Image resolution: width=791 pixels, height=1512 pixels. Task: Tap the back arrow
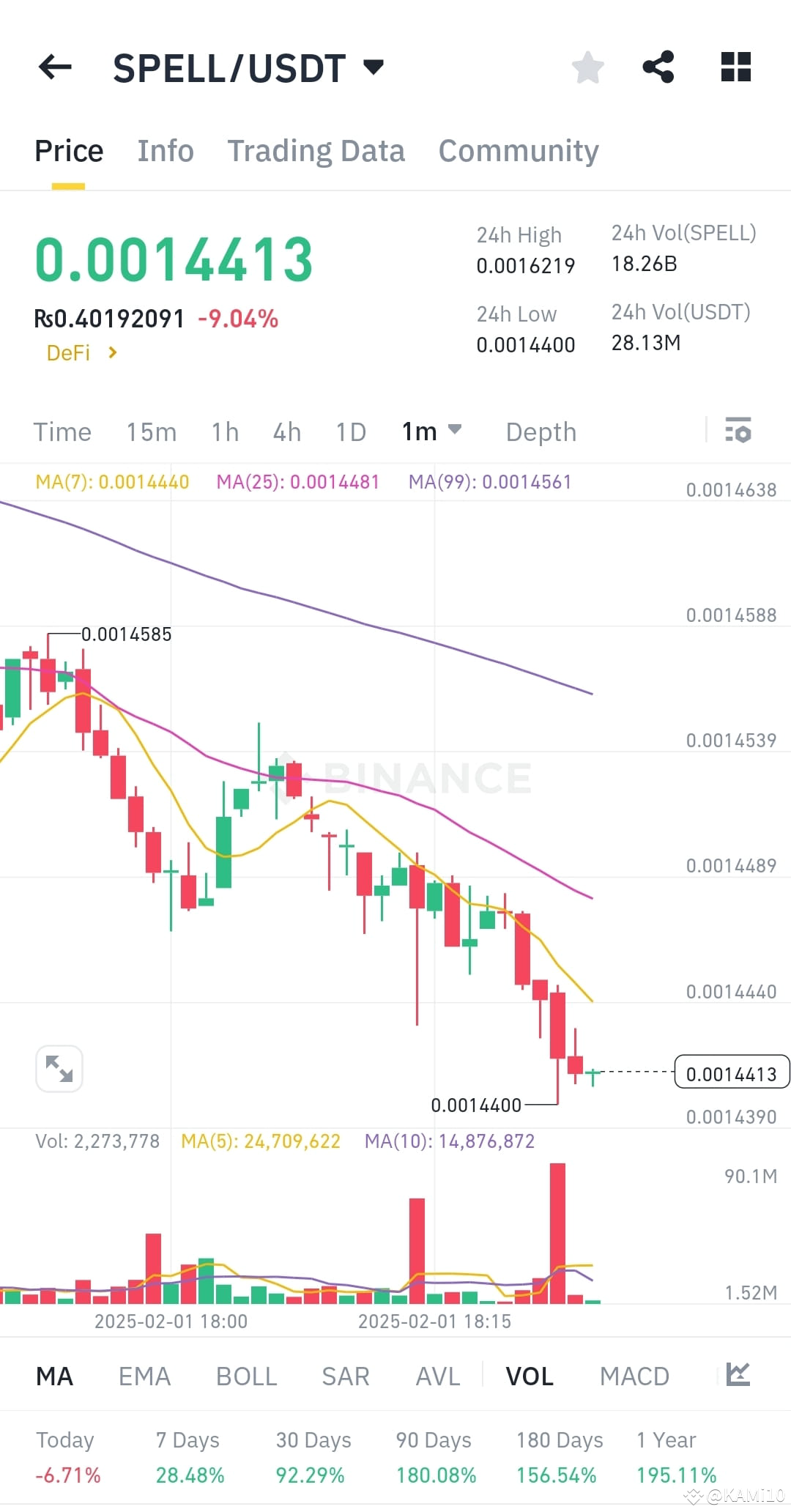[x=55, y=67]
